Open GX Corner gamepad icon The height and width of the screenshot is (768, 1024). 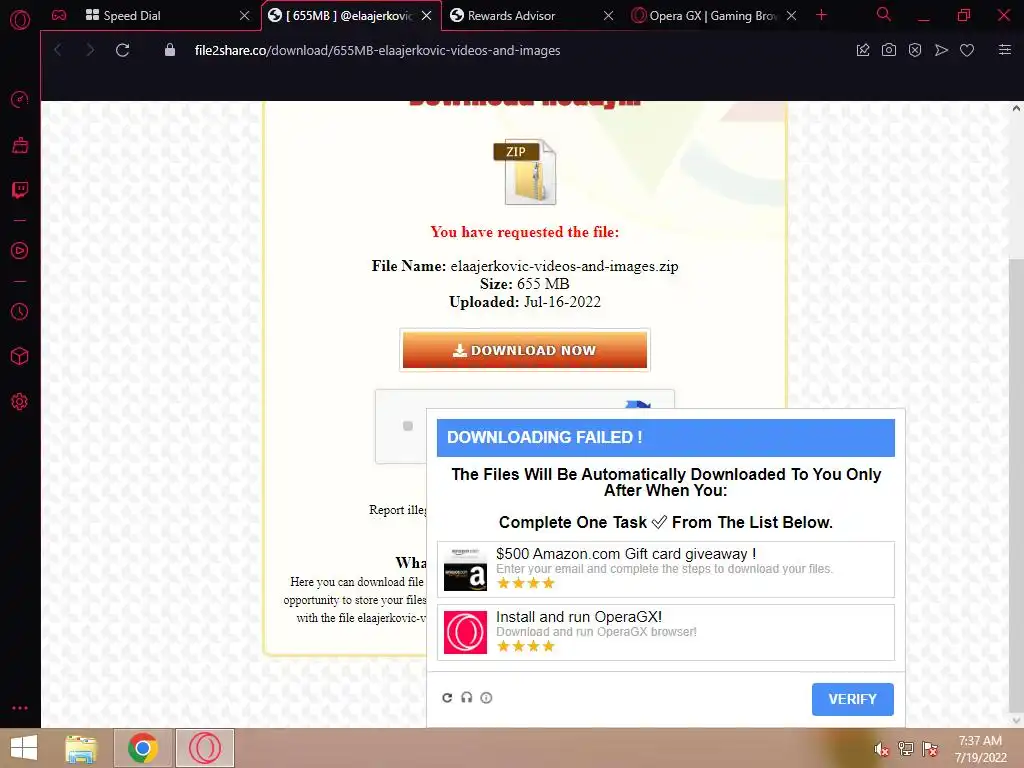click(x=59, y=15)
